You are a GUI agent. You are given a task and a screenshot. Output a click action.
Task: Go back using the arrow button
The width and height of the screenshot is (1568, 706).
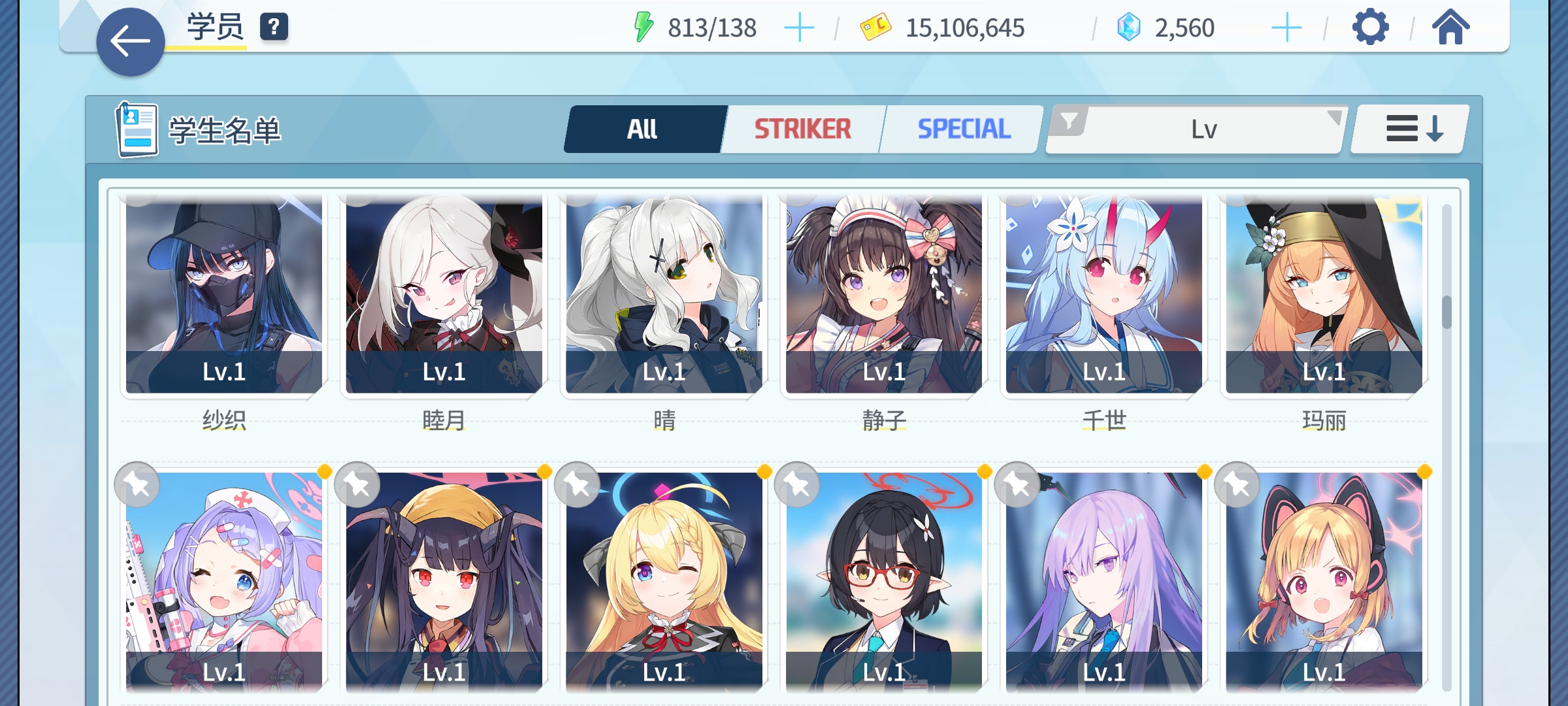[131, 42]
